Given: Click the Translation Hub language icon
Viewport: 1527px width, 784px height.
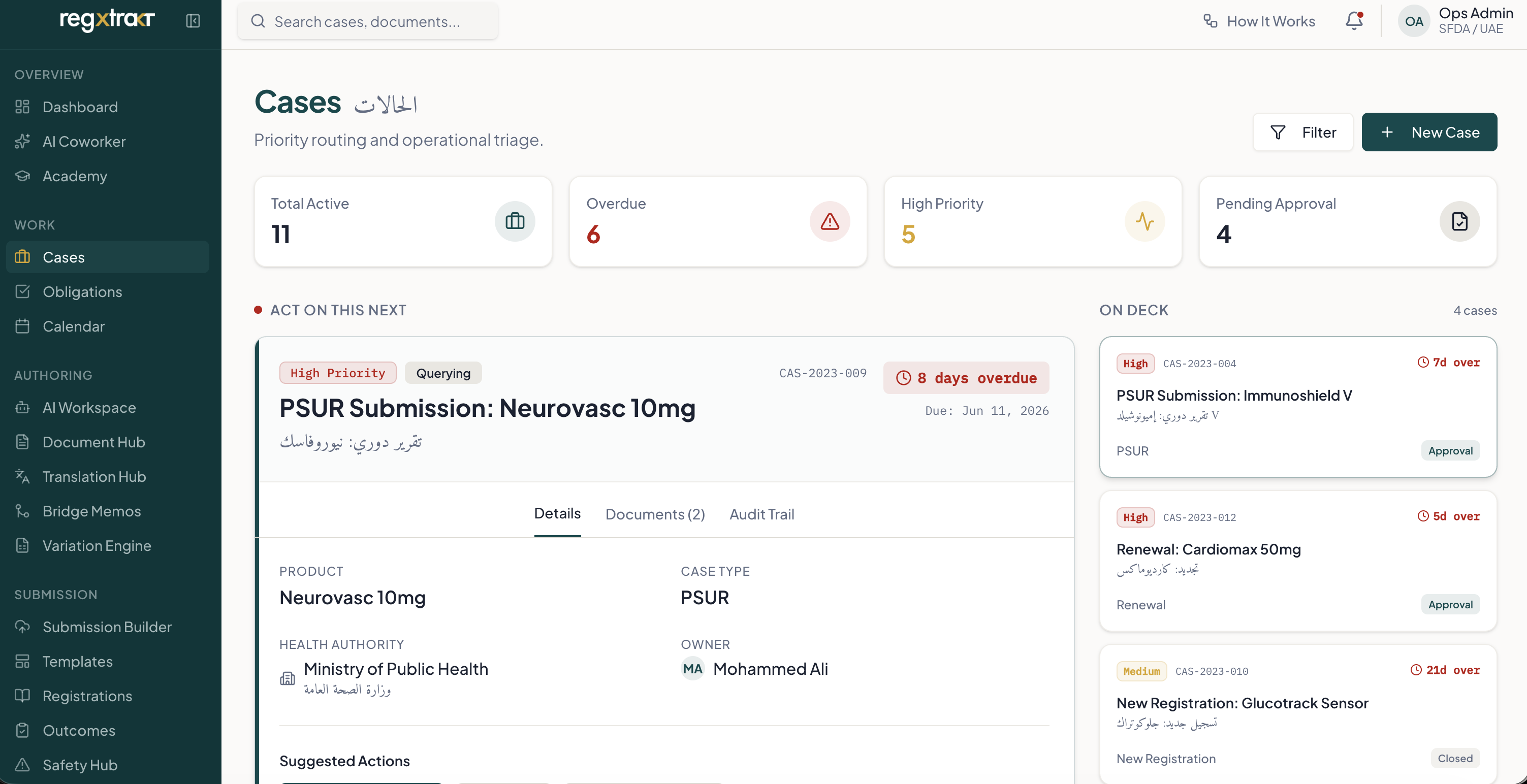Looking at the screenshot, I should 22,476.
